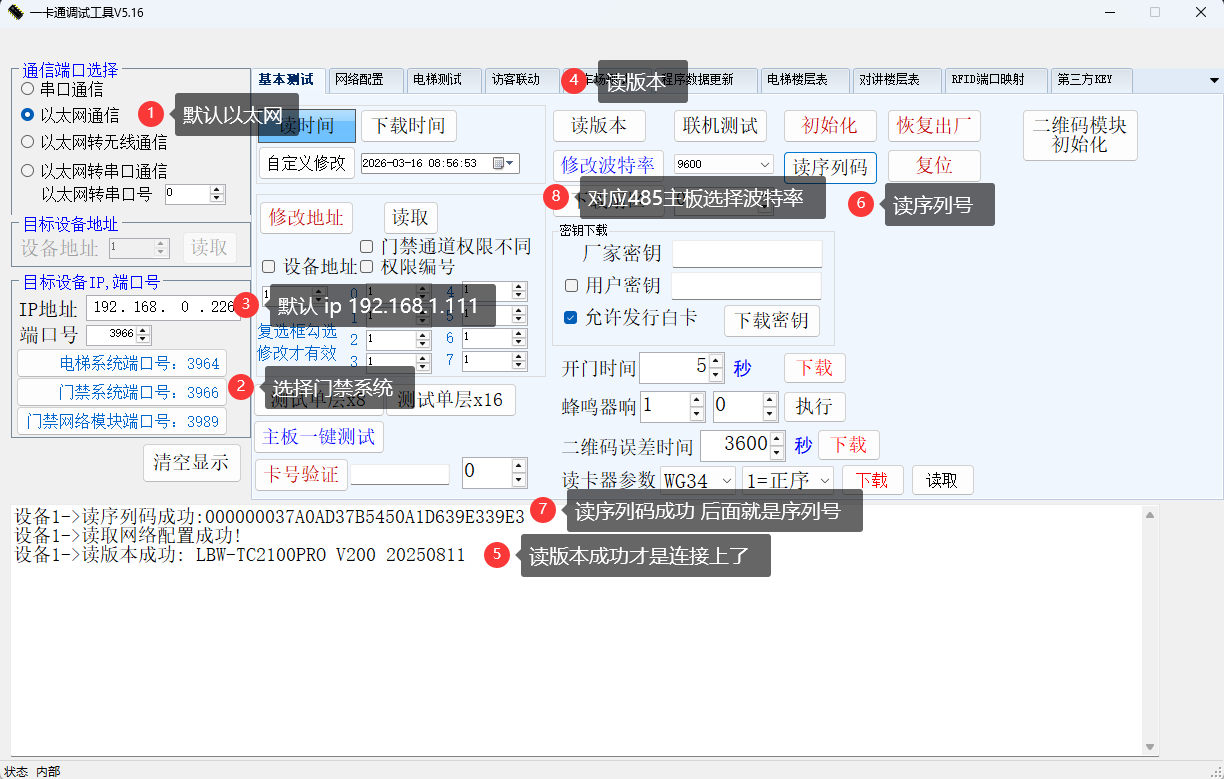This screenshot has height=779, width=1224.
Task: Click the 卡号验证 button
Action: 302,474
